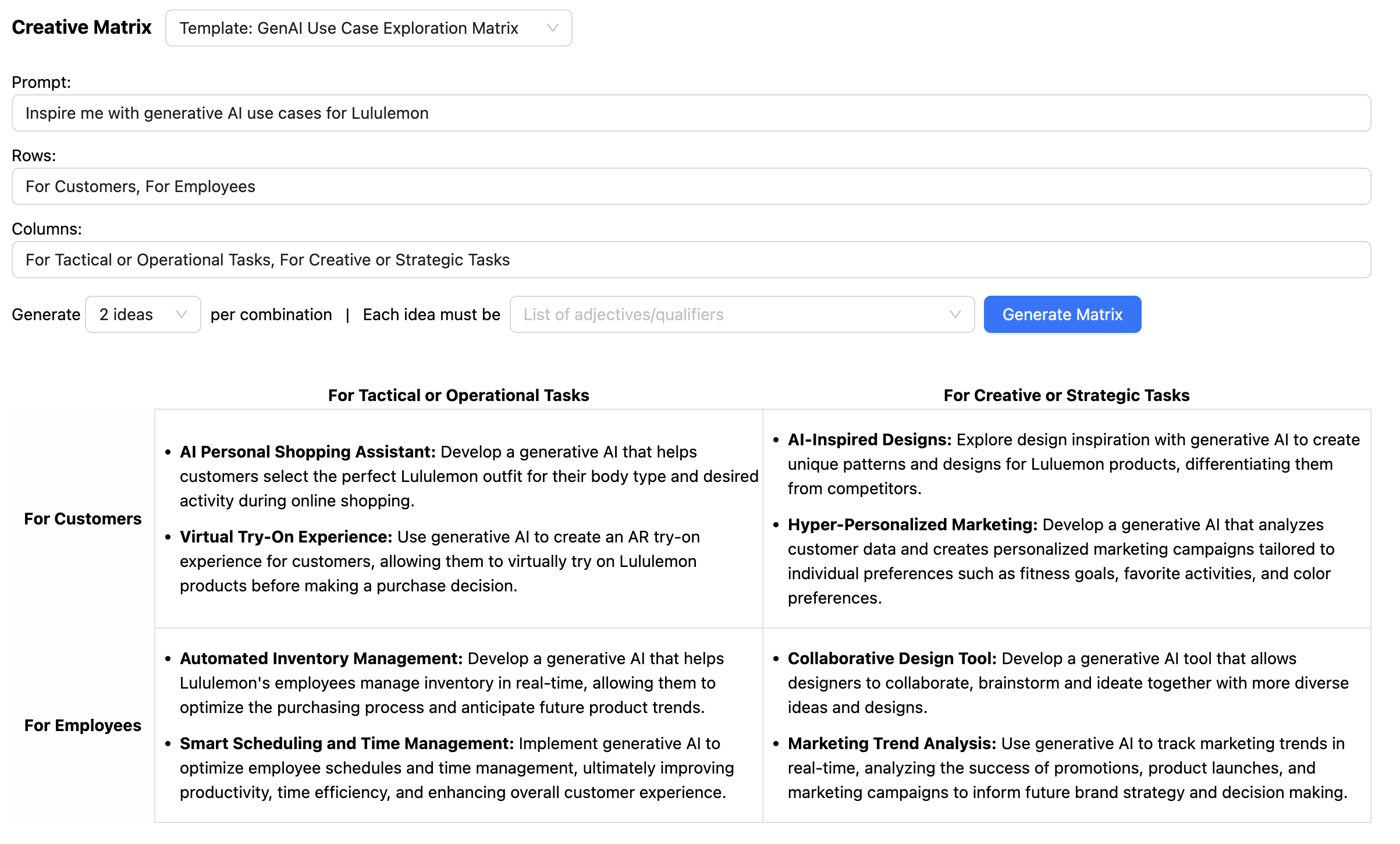Click 'For Tactical or Operational Tasks' column header

(459, 395)
